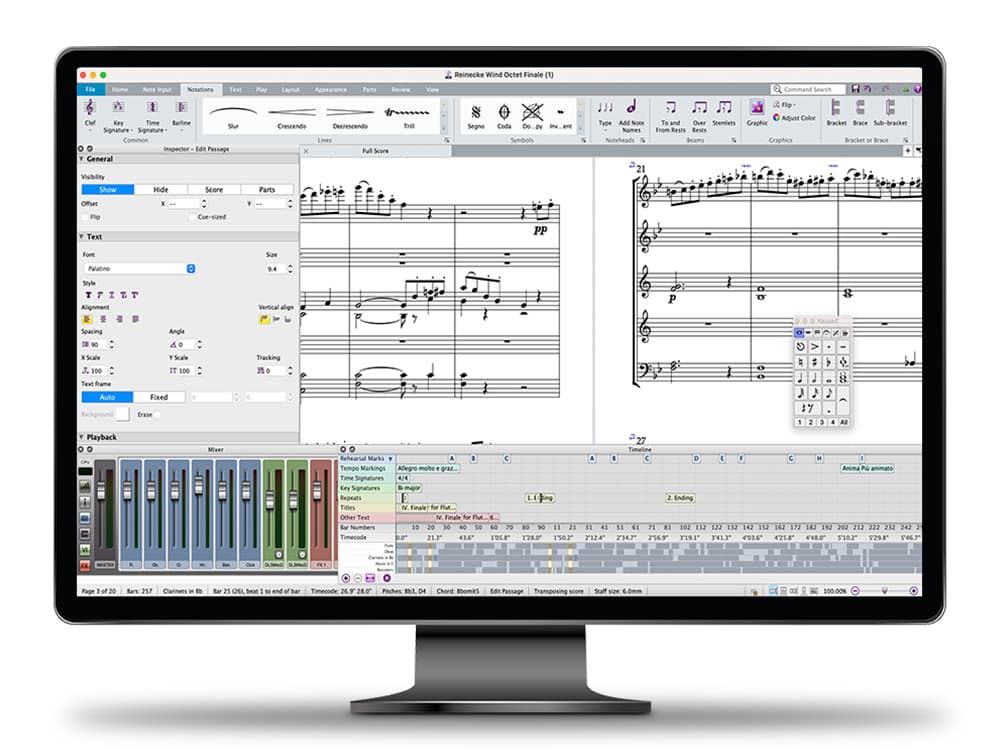
Task: Choose the Decrescendo hairpin line
Action: tap(350, 114)
